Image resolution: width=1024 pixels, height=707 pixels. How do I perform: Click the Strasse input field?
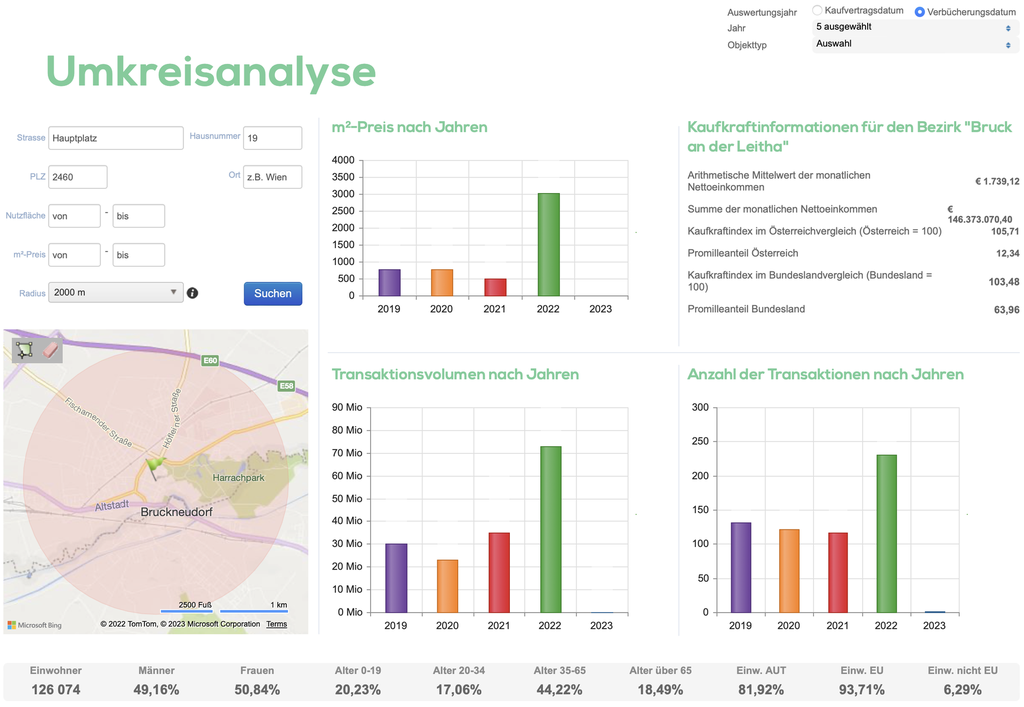coord(115,138)
